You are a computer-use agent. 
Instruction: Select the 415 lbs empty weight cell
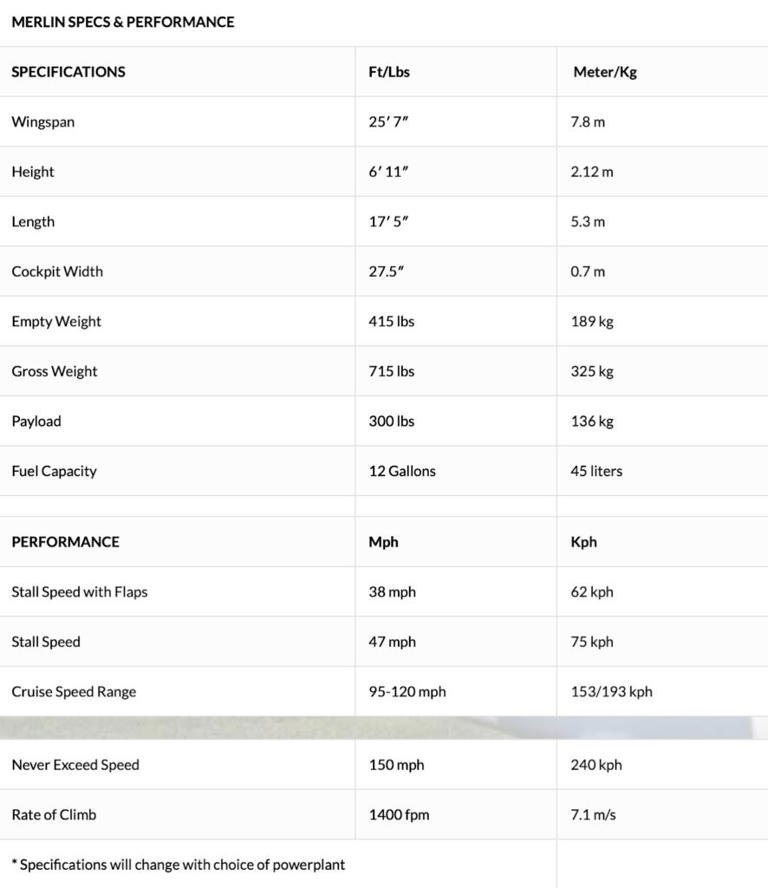[x=391, y=322]
